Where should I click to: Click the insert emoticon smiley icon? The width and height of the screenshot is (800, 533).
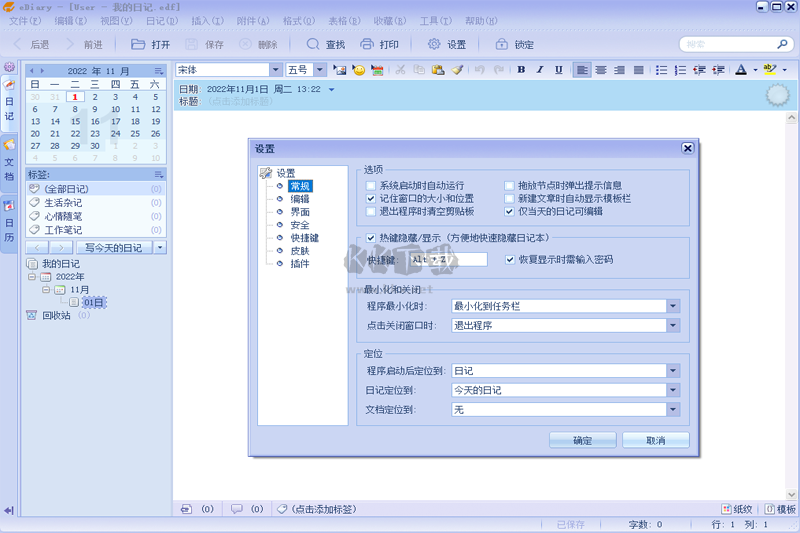(x=358, y=70)
